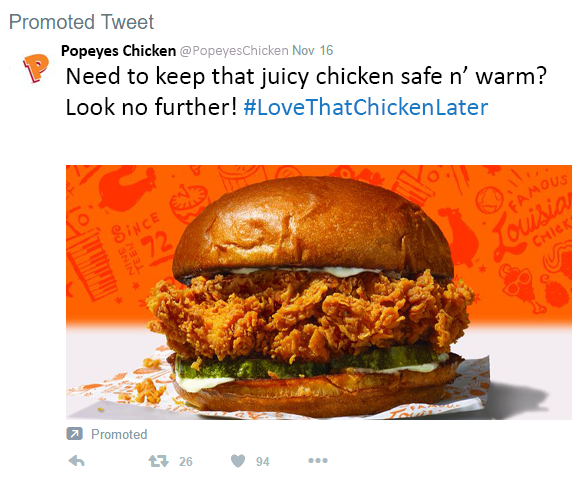Click the retweet count 26
The height and width of the screenshot is (477, 583).
tap(186, 461)
